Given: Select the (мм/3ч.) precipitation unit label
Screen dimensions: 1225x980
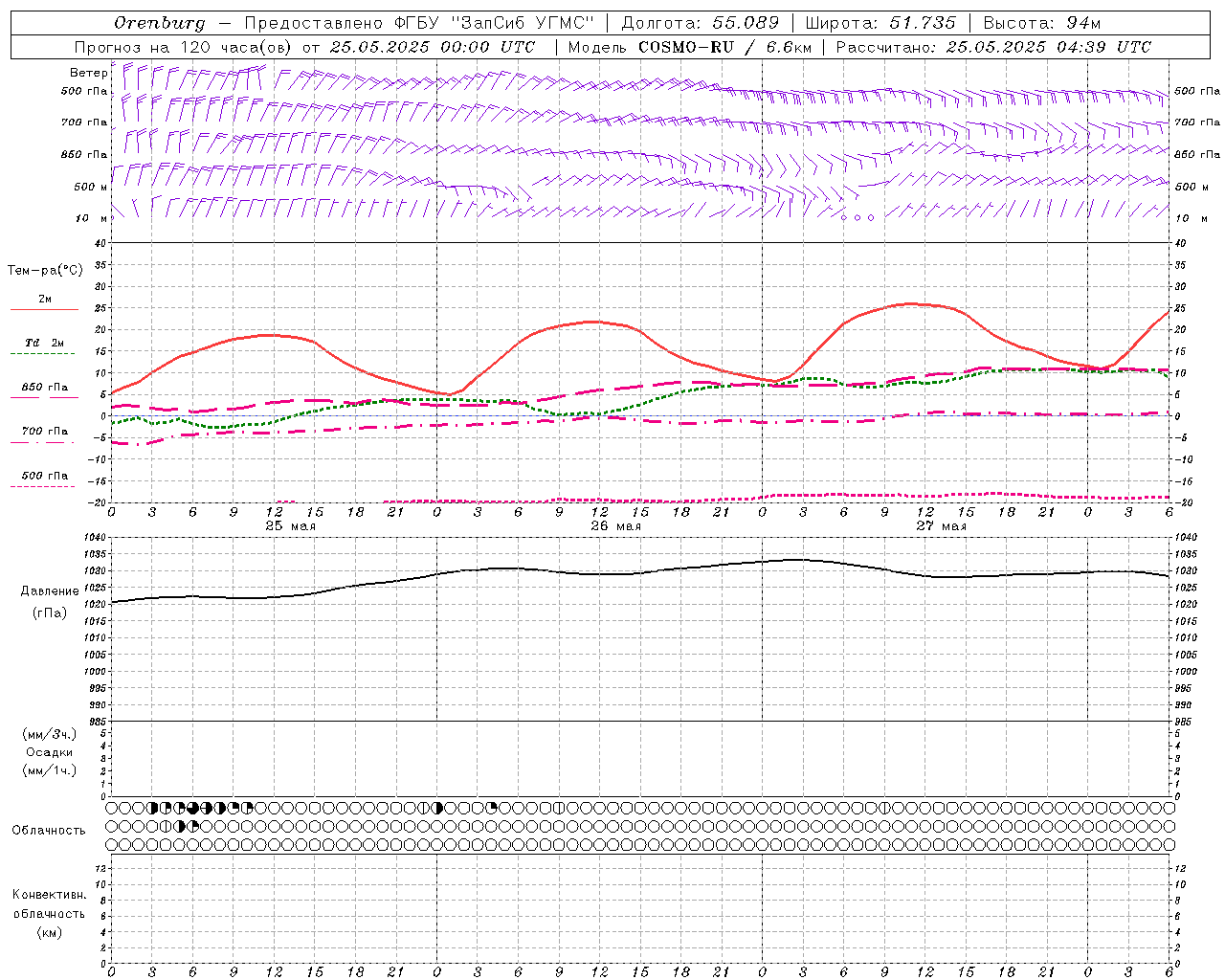Looking at the screenshot, I should pyautogui.click(x=50, y=734).
